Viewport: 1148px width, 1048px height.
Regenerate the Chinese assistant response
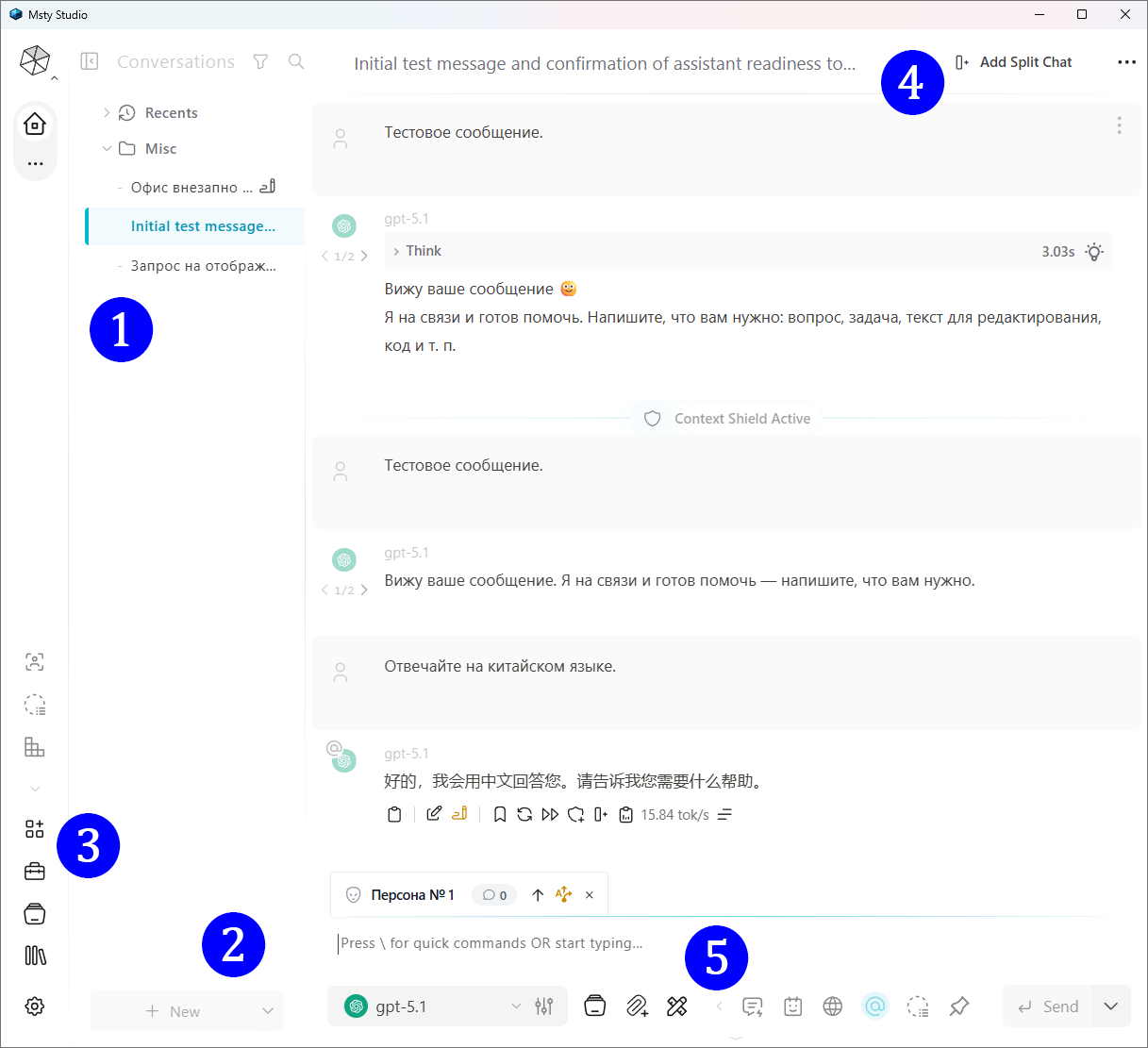point(524,814)
